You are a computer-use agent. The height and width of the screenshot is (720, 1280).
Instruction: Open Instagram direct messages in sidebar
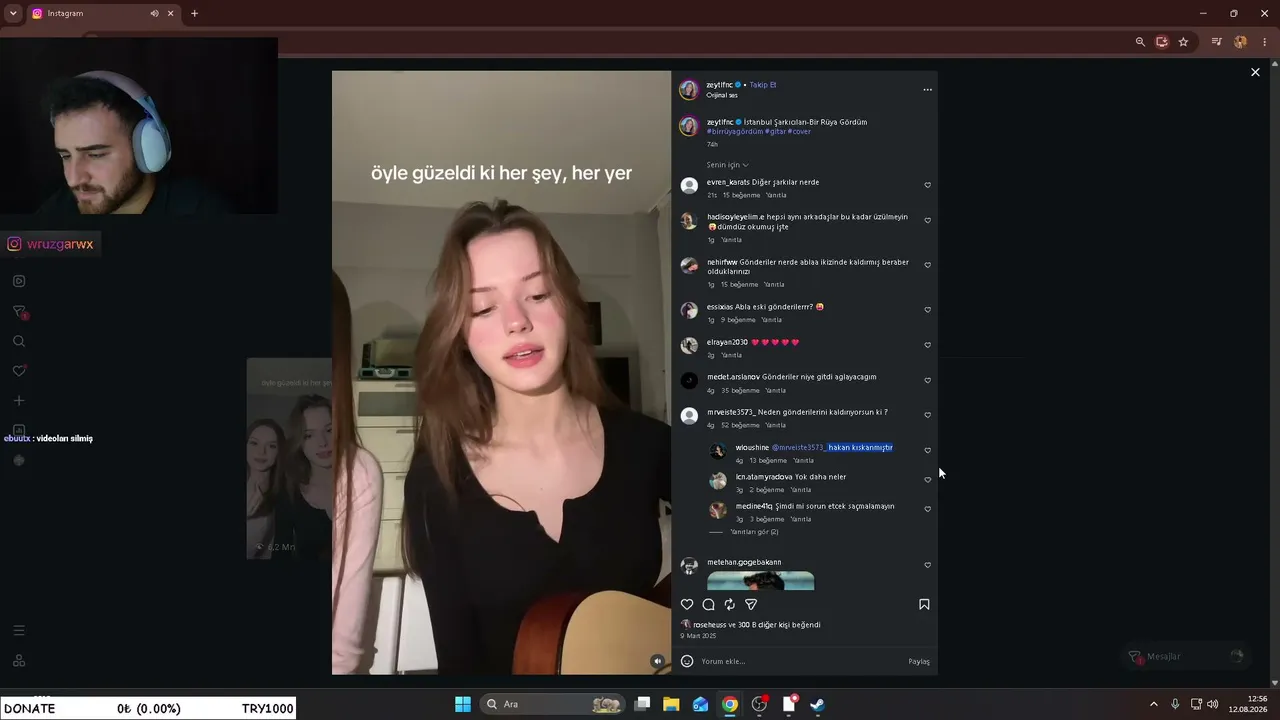pos(19,312)
